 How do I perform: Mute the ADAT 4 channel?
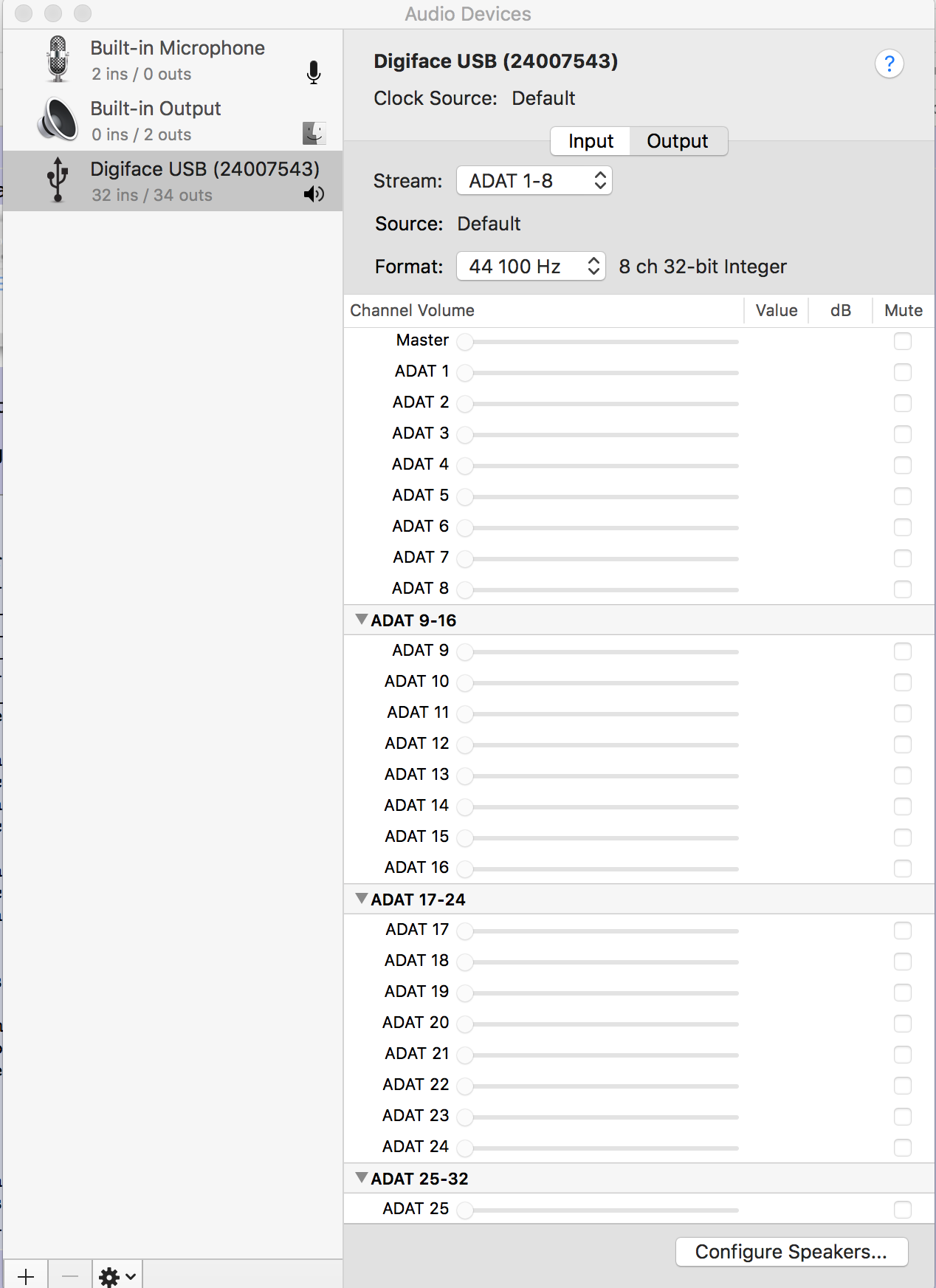tap(902, 465)
